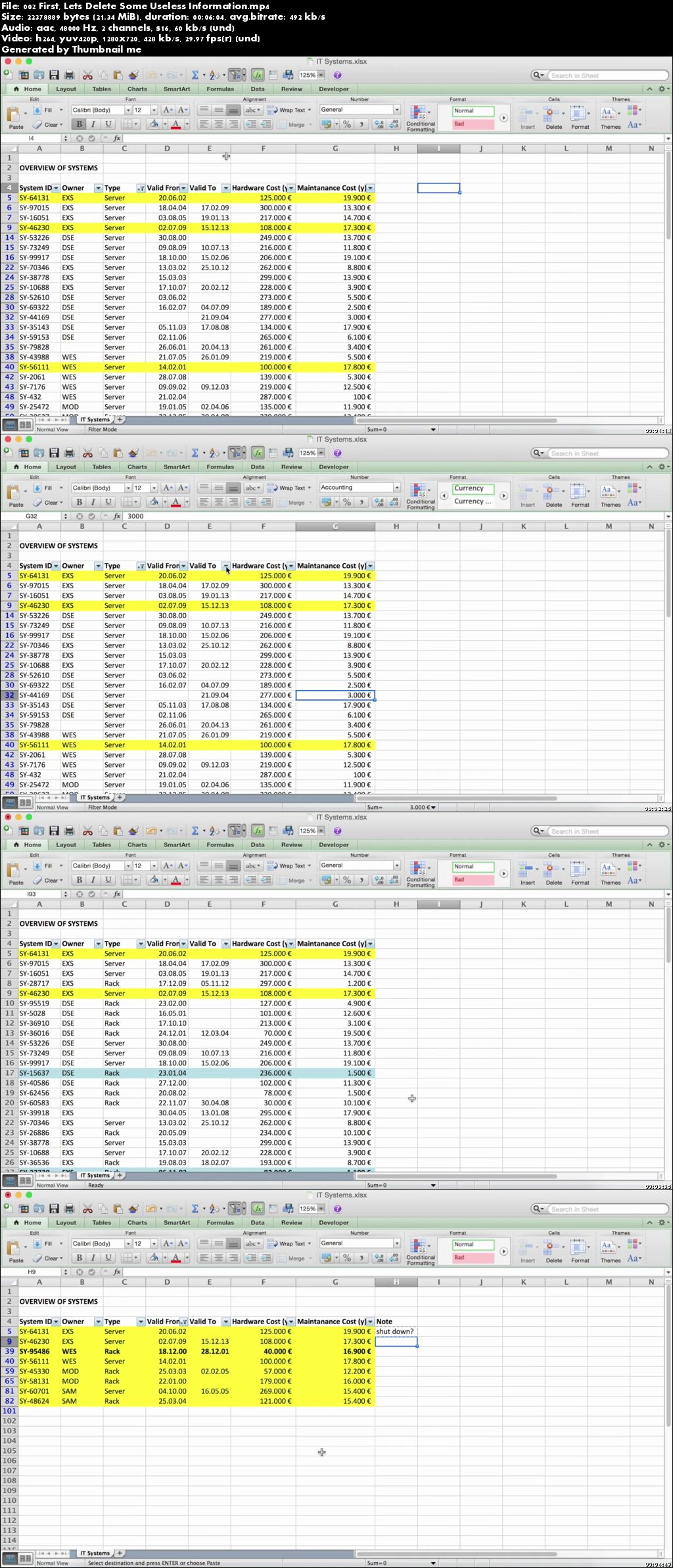Click Increase Decimal icon in Name box H9 window
The image size is (673, 1568).
pos(379,1258)
